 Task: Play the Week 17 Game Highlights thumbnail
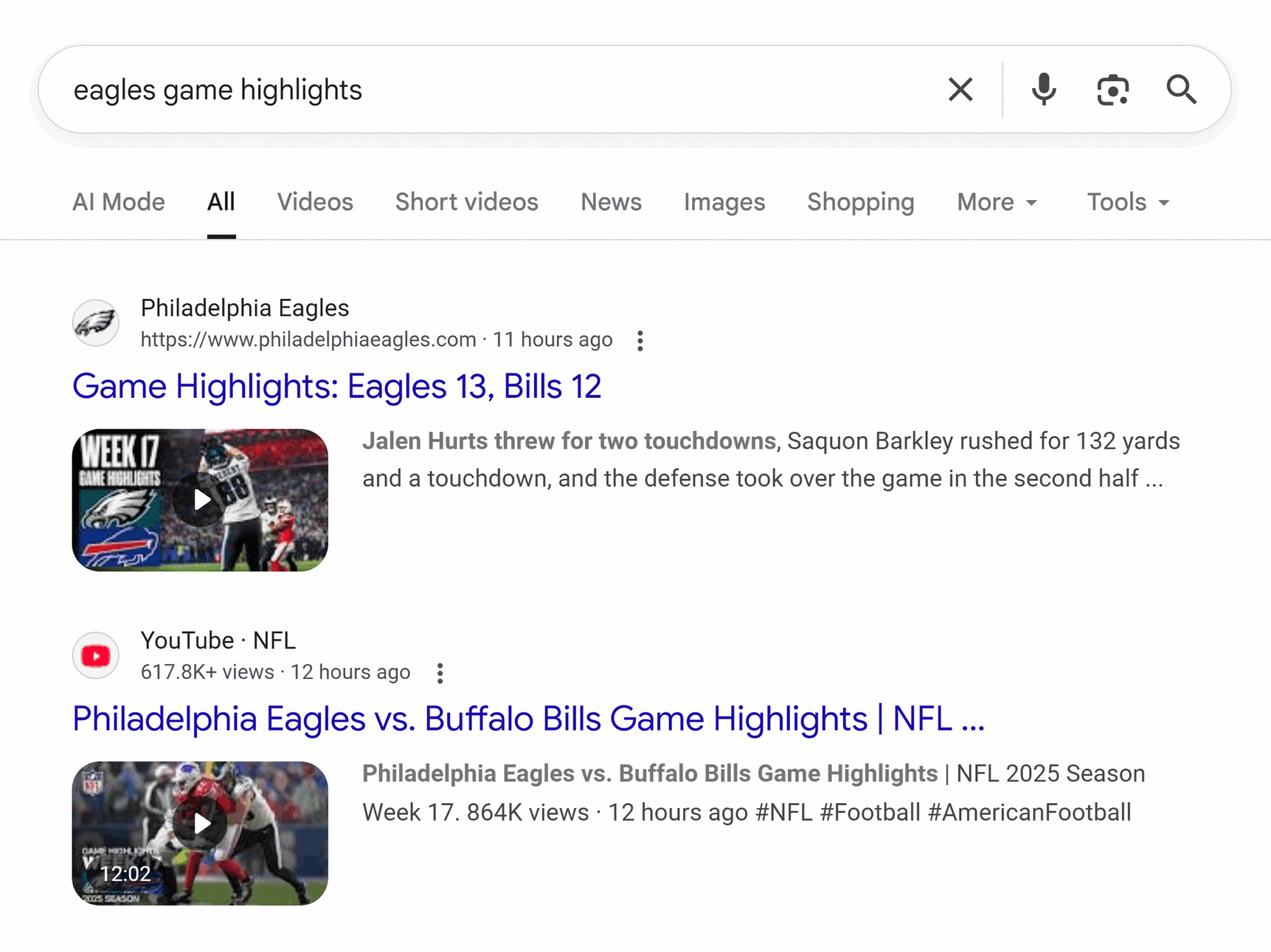[200, 500]
